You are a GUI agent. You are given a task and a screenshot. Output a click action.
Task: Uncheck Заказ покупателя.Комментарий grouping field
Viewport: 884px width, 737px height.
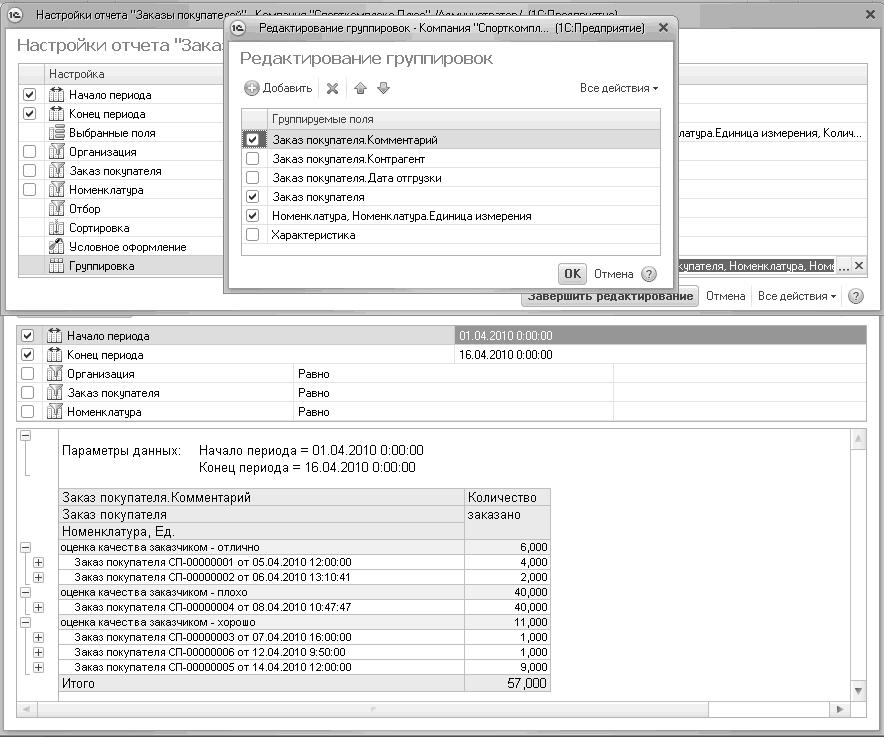pos(252,140)
